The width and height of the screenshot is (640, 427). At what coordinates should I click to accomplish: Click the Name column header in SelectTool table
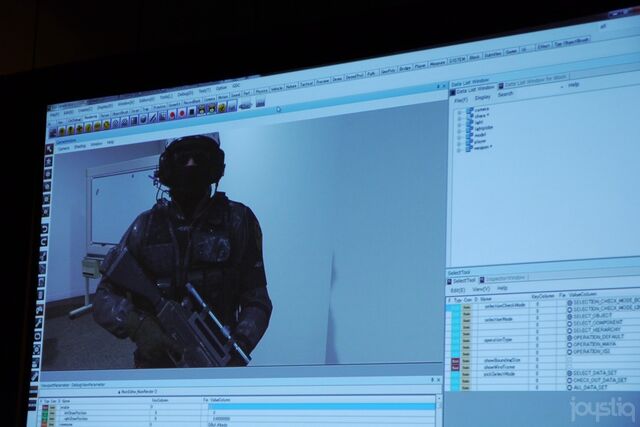click(486, 299)
